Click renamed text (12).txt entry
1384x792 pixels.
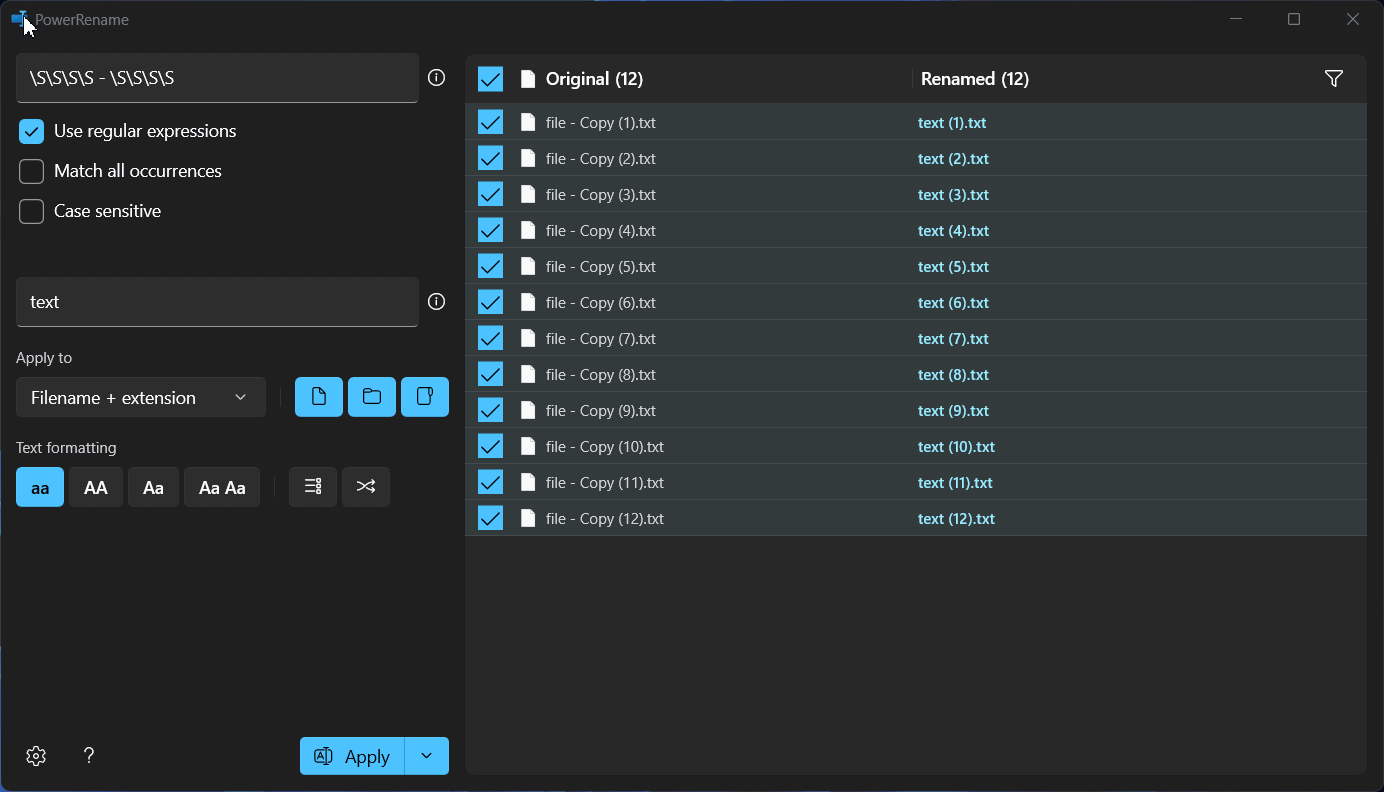point(956,519)
